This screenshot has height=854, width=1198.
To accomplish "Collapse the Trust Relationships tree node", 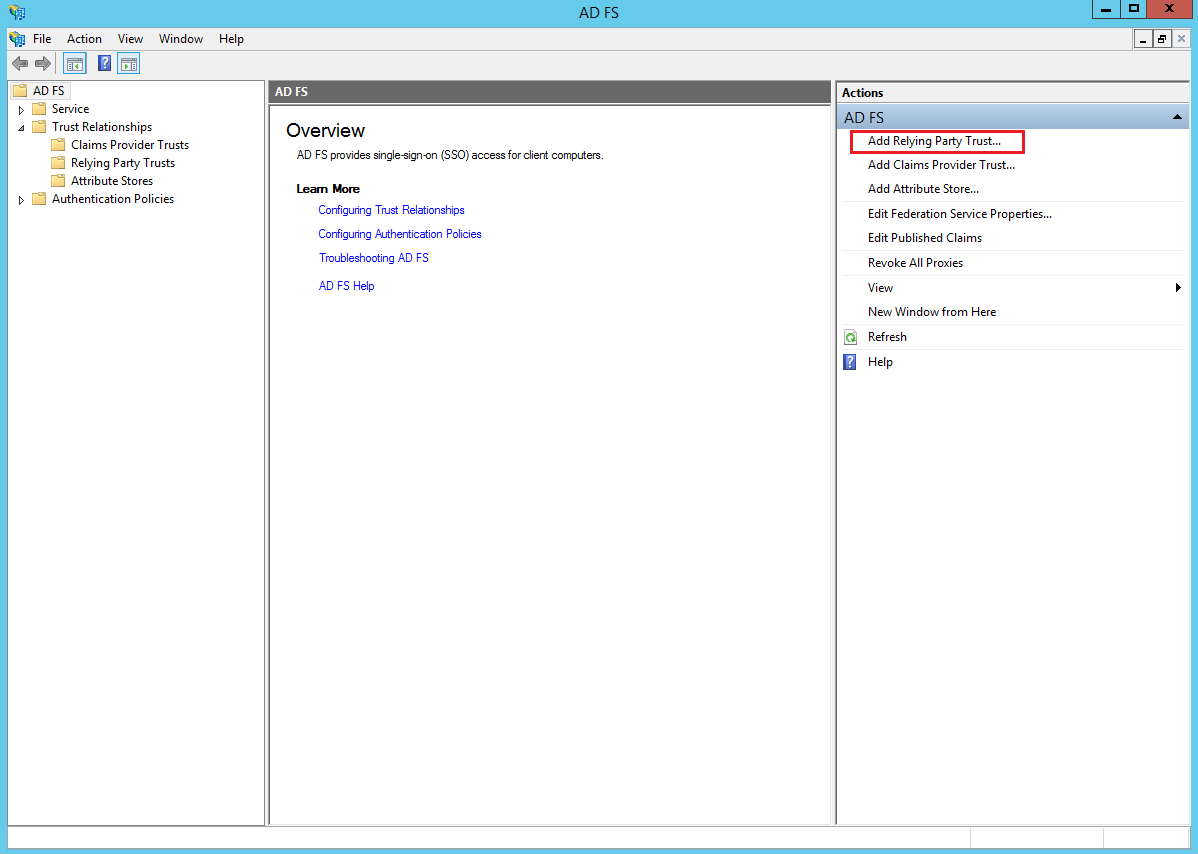I will tap(21, 128).
